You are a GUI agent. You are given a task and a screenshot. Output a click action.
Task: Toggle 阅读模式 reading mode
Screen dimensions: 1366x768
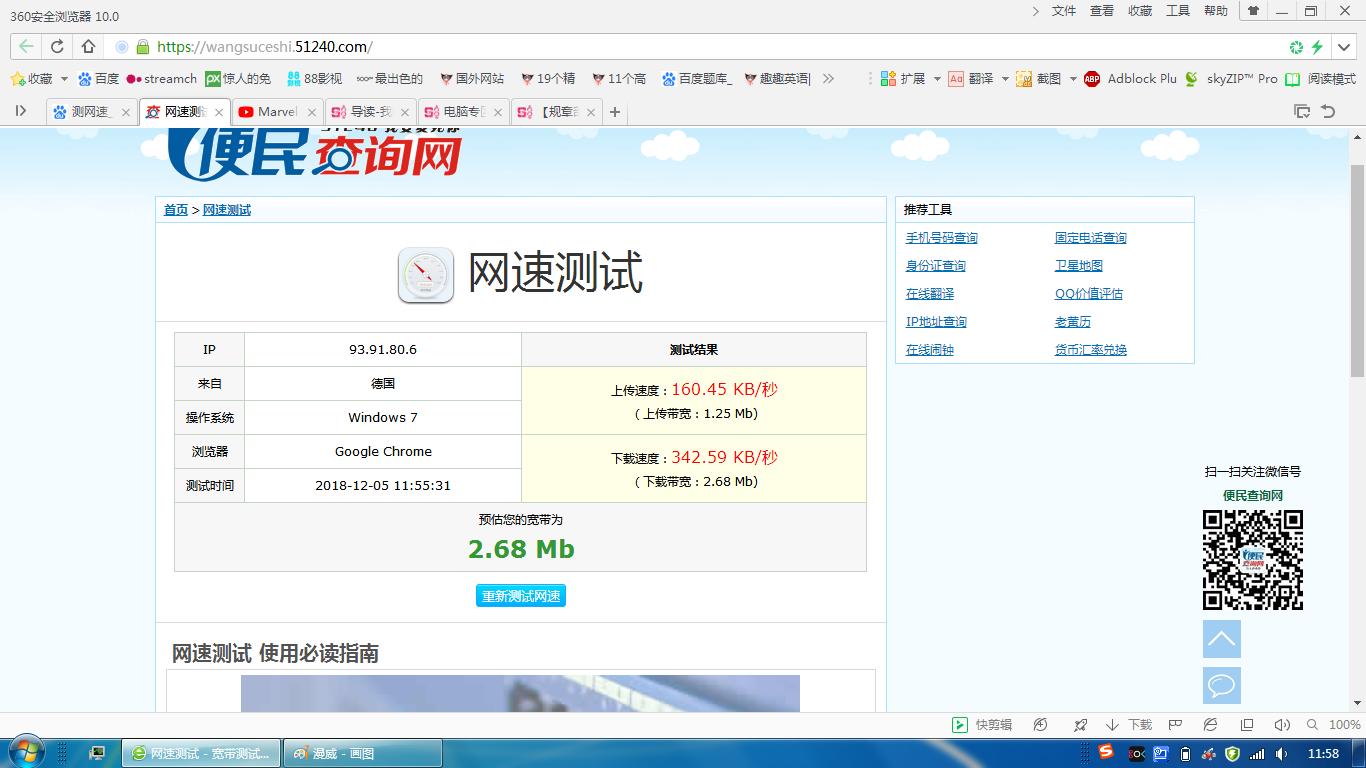[x=1320, y=78]
